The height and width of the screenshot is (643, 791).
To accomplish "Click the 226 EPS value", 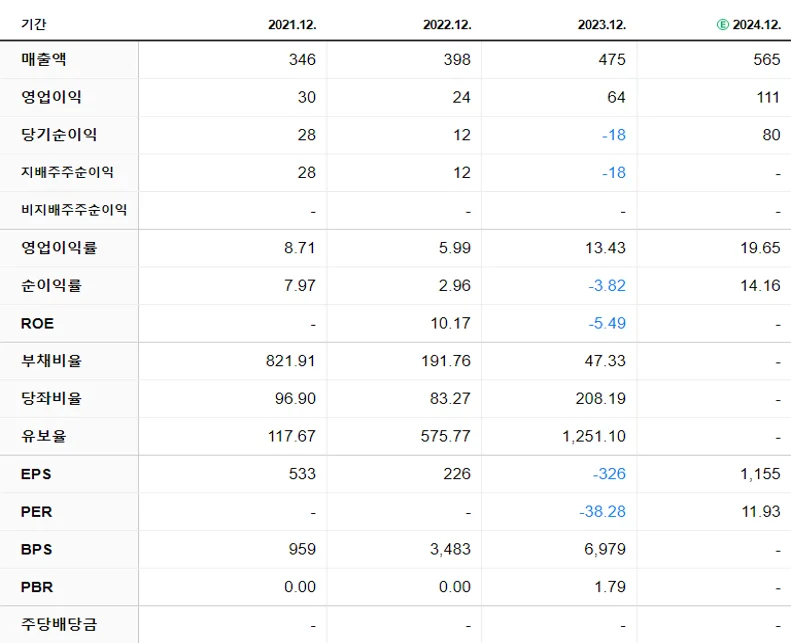I will pyautogui.click(x=457, y=474).
